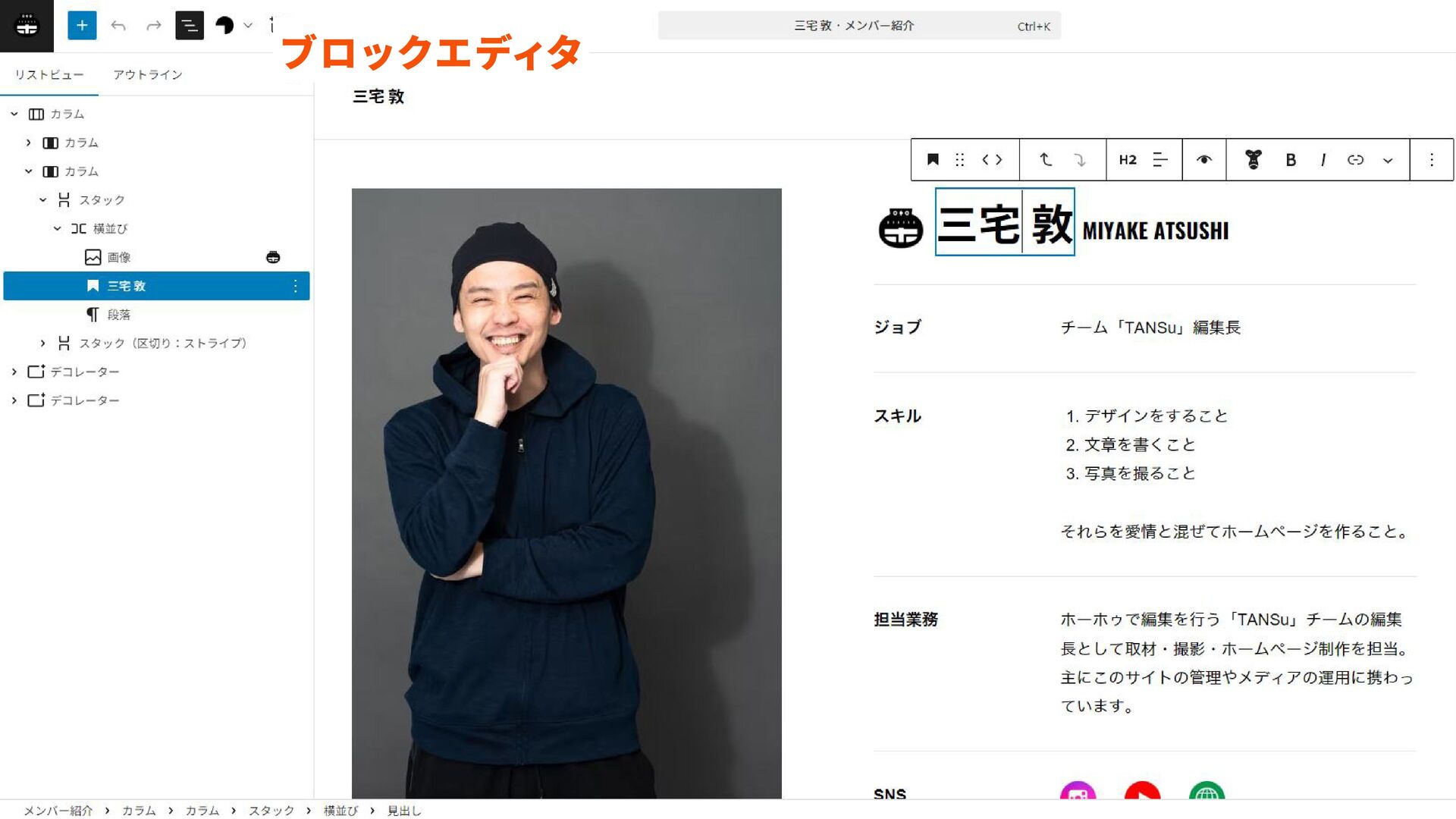The height and width of the screenshot is (819, 1456).
Task: Click スタック in bottom breadcrumb
Action: 271,811
